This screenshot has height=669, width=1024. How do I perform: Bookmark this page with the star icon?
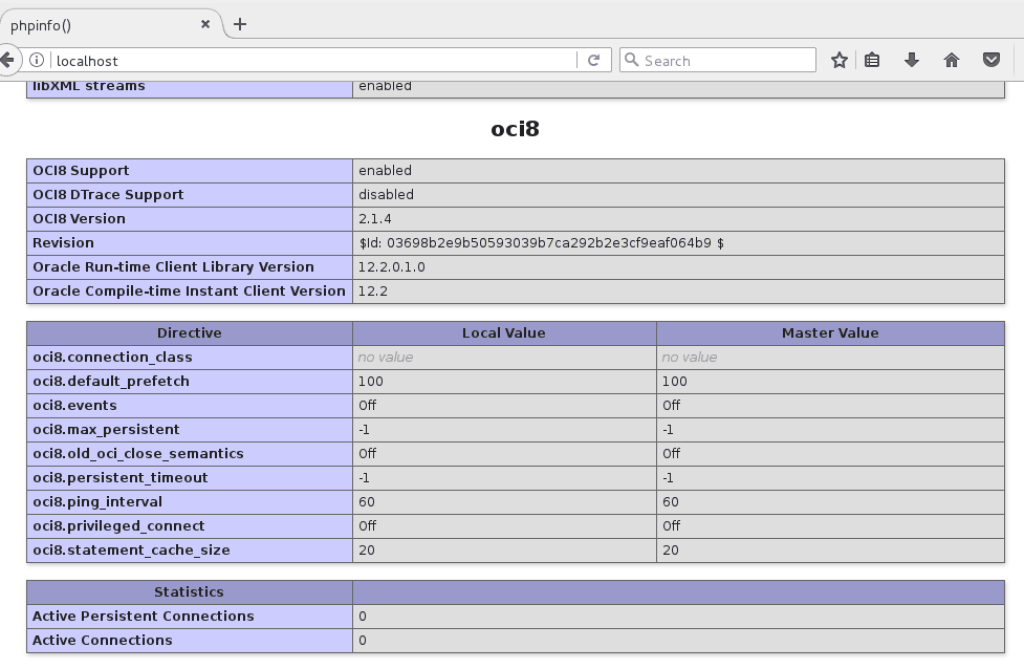838,59
